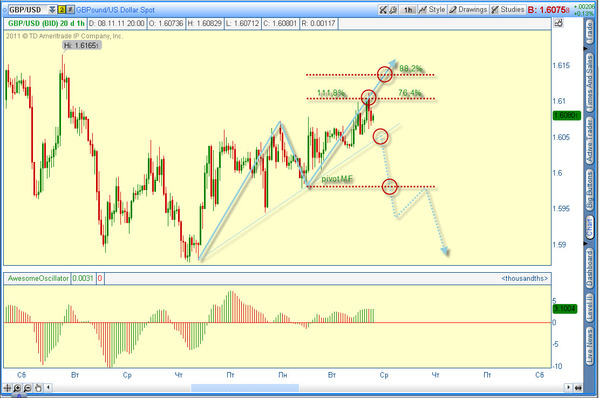This screenshot has width=599, height=398.
Task: Open the GBP/USD symbol dropdown arrow
Action: point(52,10)
